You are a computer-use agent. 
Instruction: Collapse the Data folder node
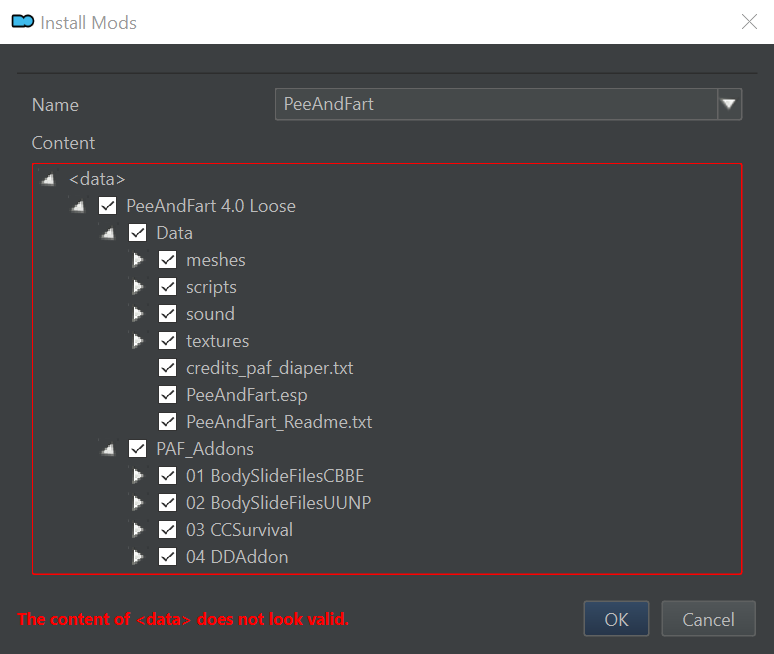(108, 233)
